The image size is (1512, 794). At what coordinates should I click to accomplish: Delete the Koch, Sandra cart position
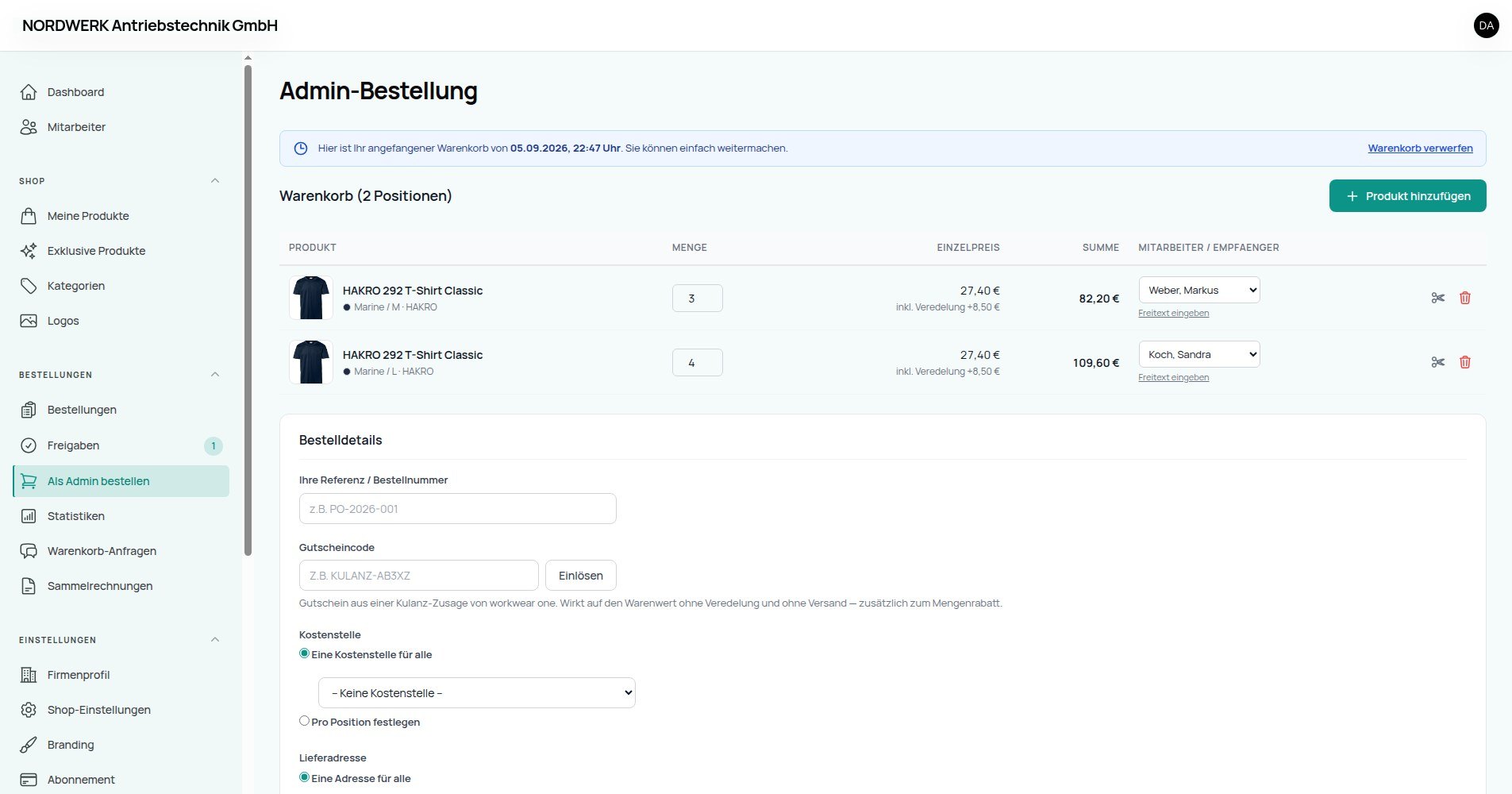coord(1465,362)
